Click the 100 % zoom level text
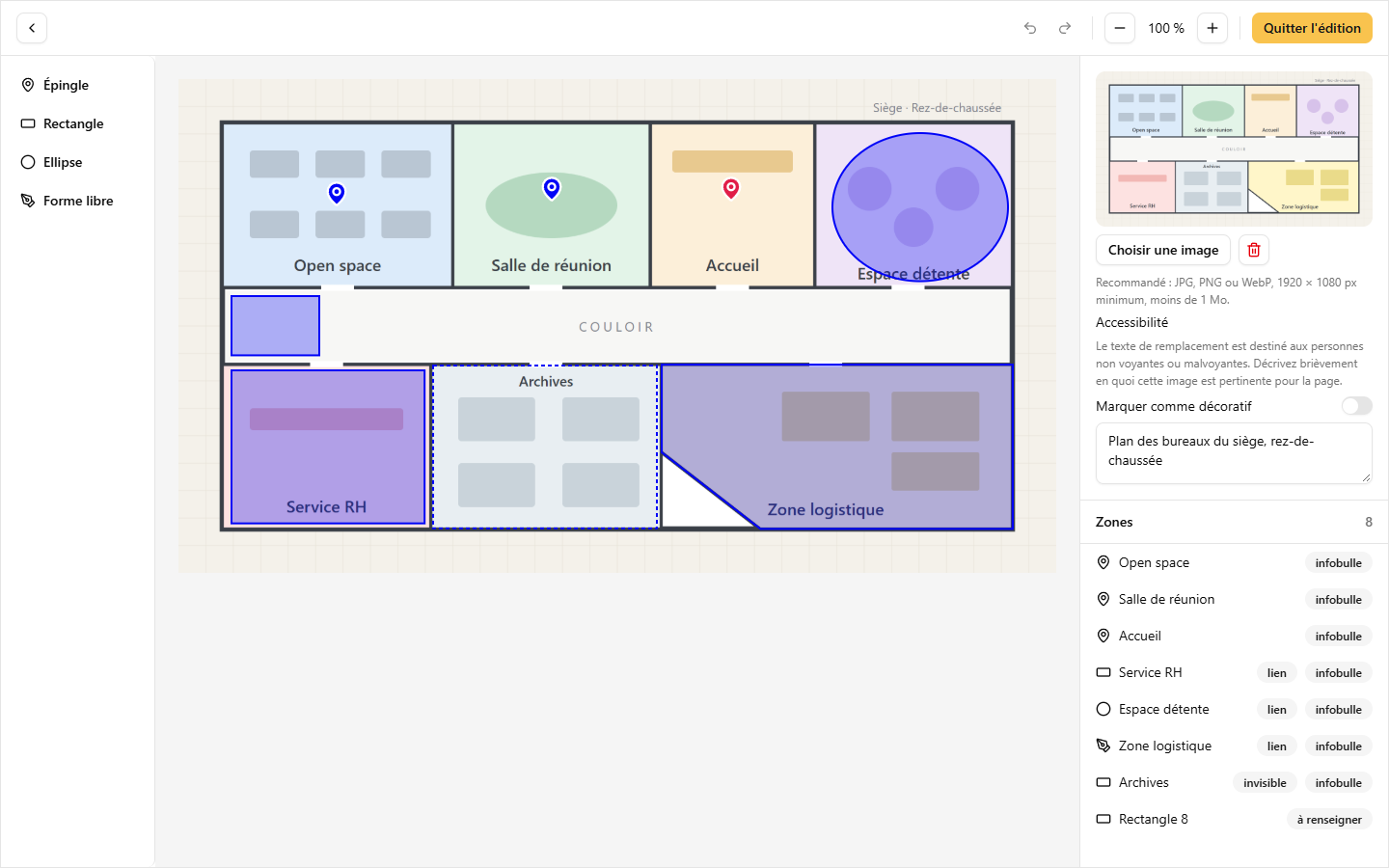This screenshot has height=868, width=1389. [x=1166, y=28]
